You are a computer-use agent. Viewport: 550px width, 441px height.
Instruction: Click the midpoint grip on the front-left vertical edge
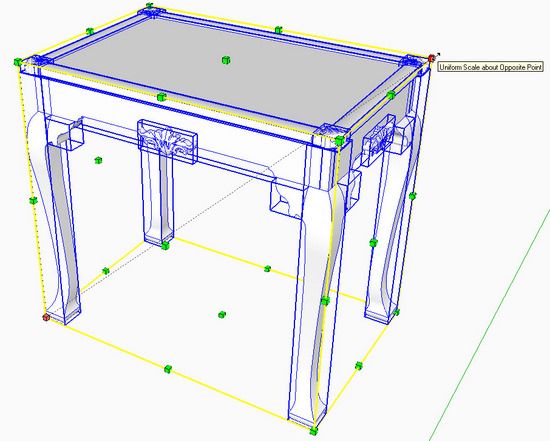(x=33, y=201)
